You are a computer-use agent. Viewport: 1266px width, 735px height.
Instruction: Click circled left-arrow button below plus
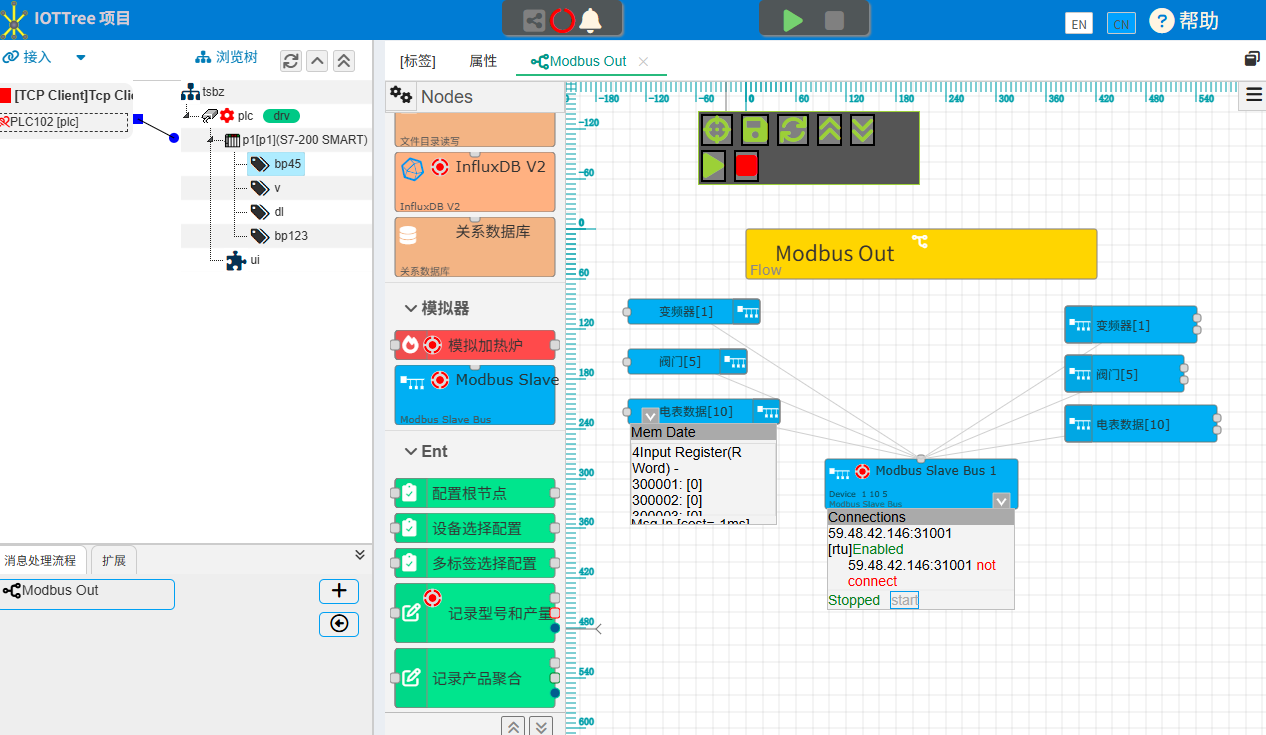tap(339, 624)
